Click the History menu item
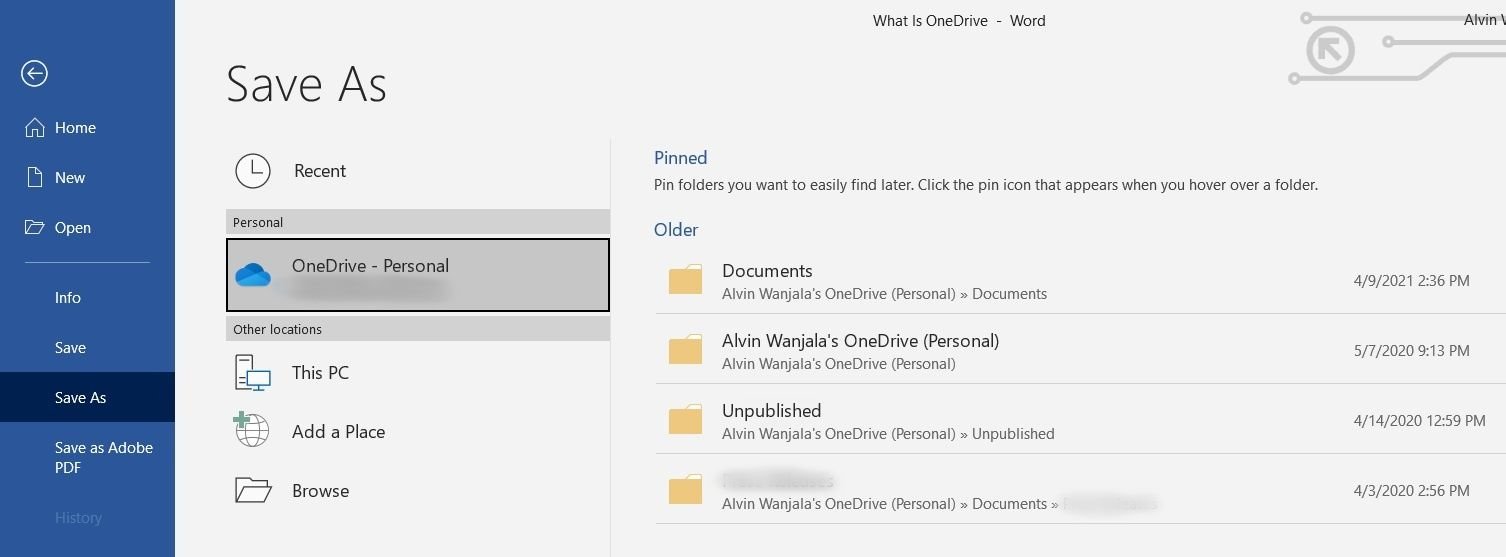Viewport: 1506px width, 557px height. click(78, 518)
